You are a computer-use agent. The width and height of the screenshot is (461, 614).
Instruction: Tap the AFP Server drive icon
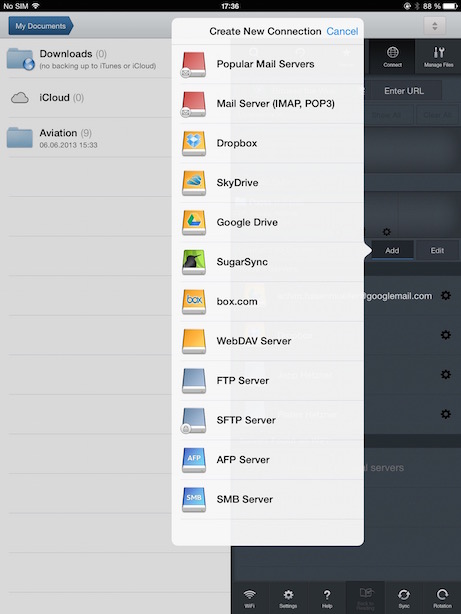[194, 460]
